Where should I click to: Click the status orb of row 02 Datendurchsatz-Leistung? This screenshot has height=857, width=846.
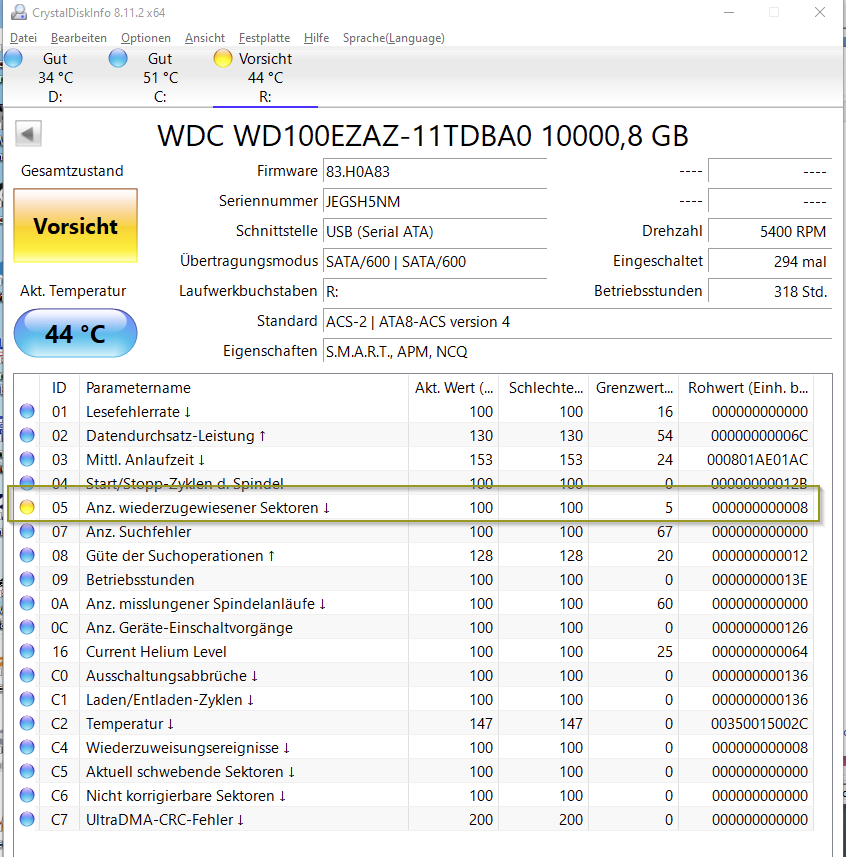[x=27, y=435]
